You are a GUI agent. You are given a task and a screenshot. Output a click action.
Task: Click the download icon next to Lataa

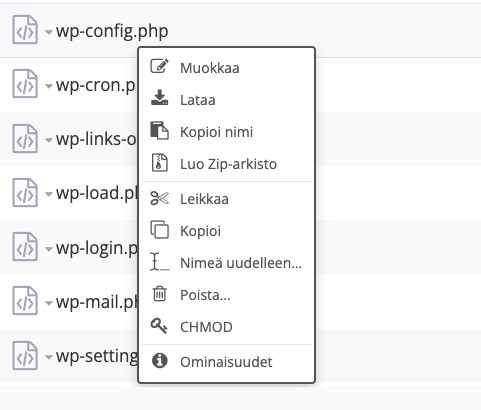(x=160, y=98)
